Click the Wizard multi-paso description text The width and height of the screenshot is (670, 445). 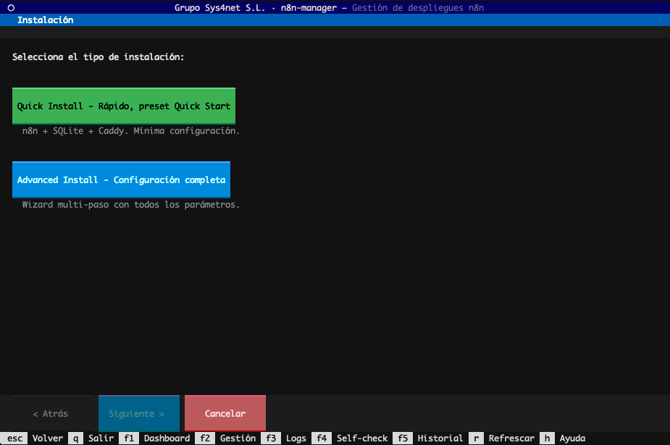tap(131, 205)
